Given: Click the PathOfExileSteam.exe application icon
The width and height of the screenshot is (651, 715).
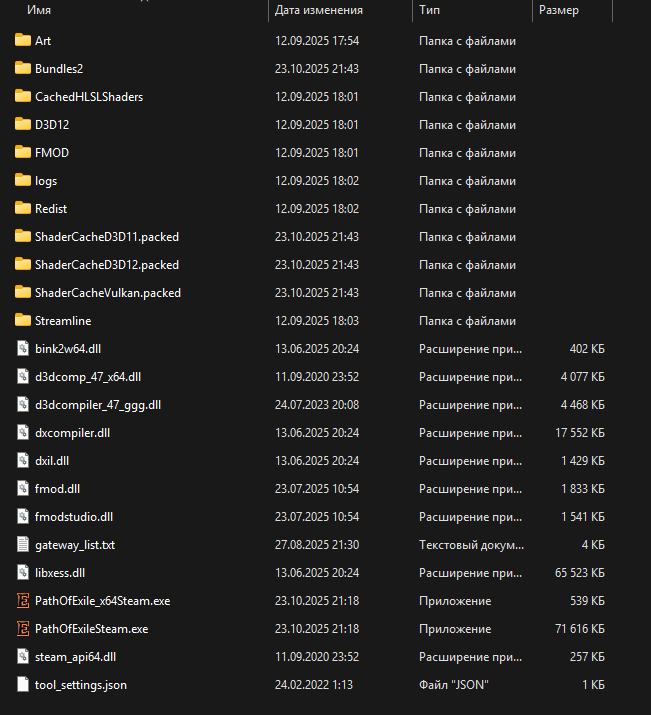Looking at the screenshot, I should pyautogui.click(x=23, y=628).
